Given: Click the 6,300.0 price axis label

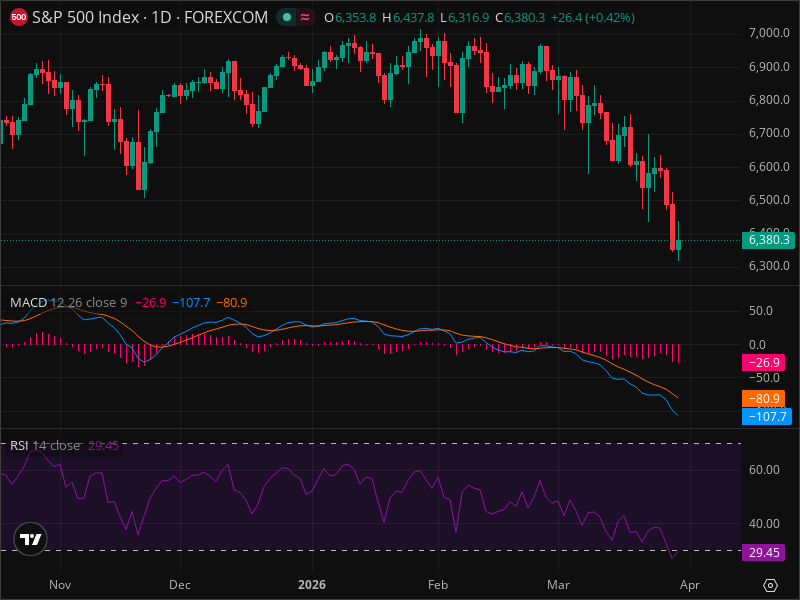Looking at the screenshot, I should click(x=769, y=266).
